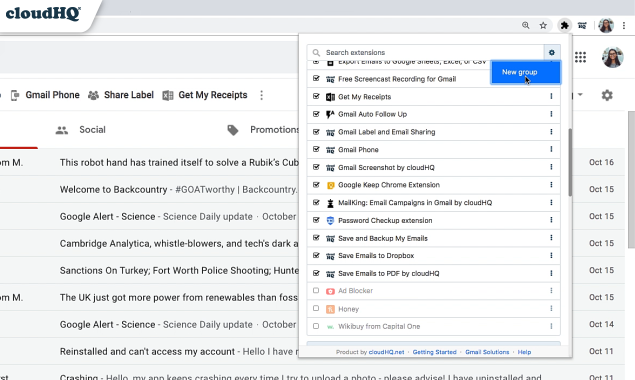Open the Cambridge Analytica email
635x380 pixels.
click(179, 243)
